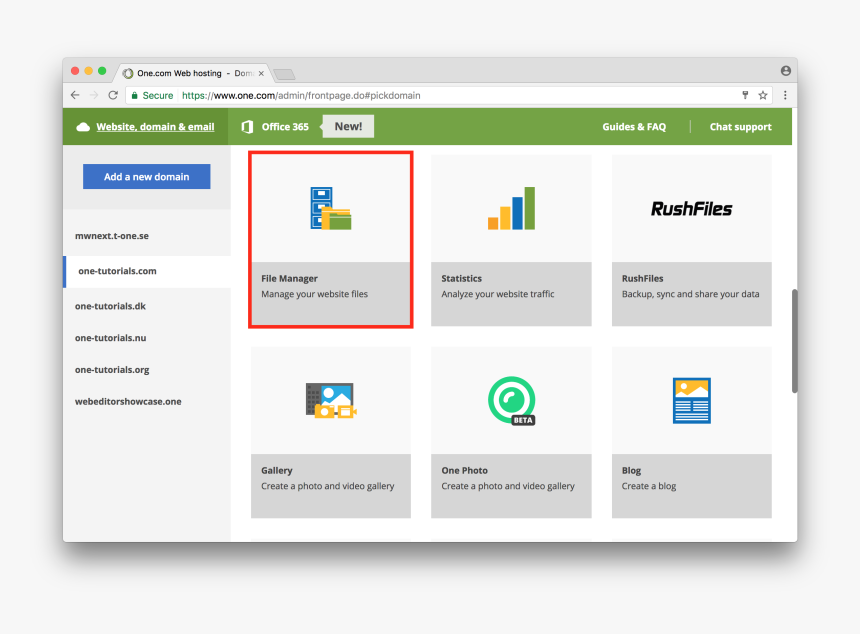Screen dimensions: 860x634
Task: Go back with the browser back arrow
Action: [75, 95]
